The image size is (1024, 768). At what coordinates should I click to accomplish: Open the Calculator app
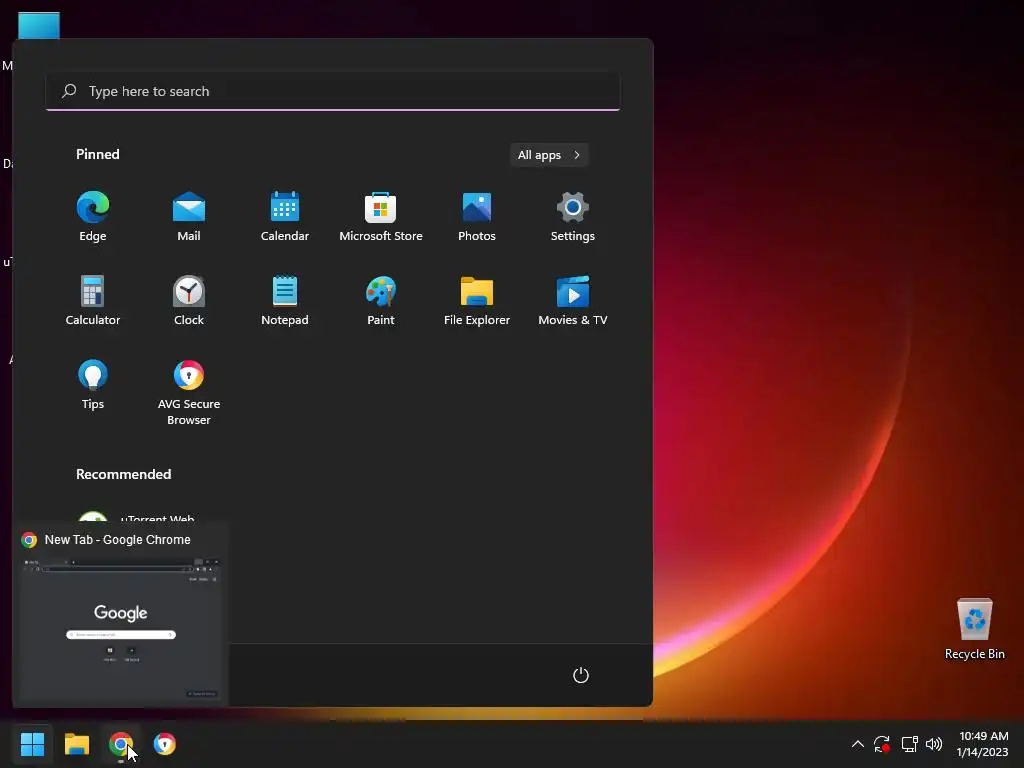pyautogui.click(x=93, y=300)
